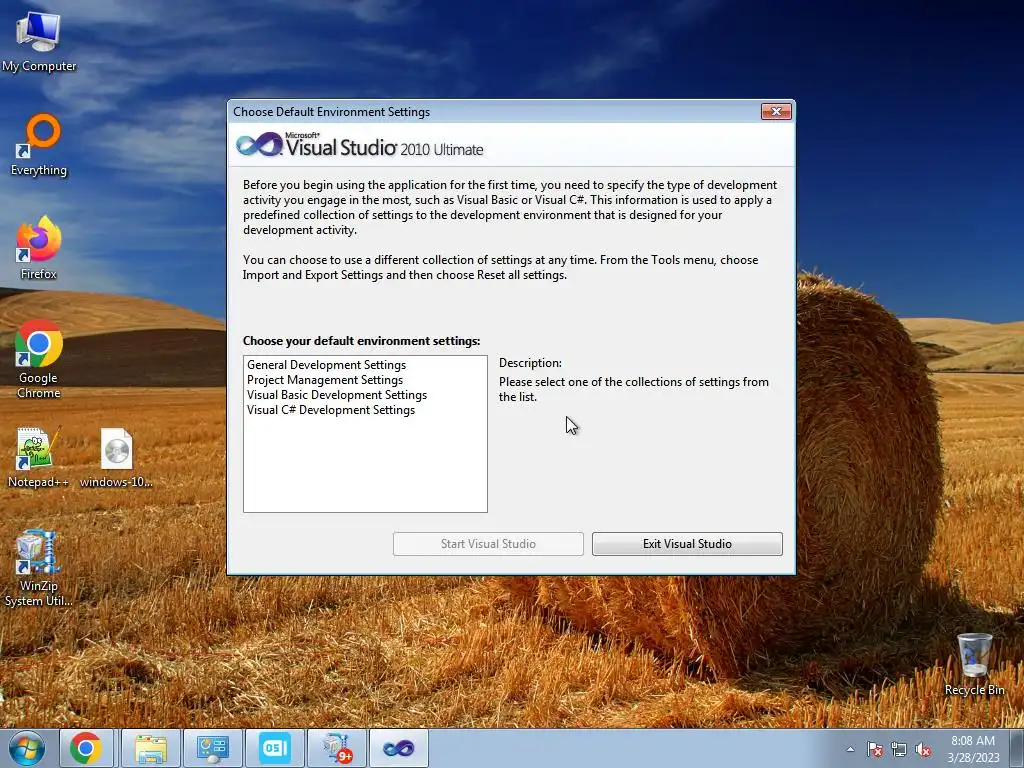Click the muted volume tray icon
1024x768 pixels.
coord(923,750)
